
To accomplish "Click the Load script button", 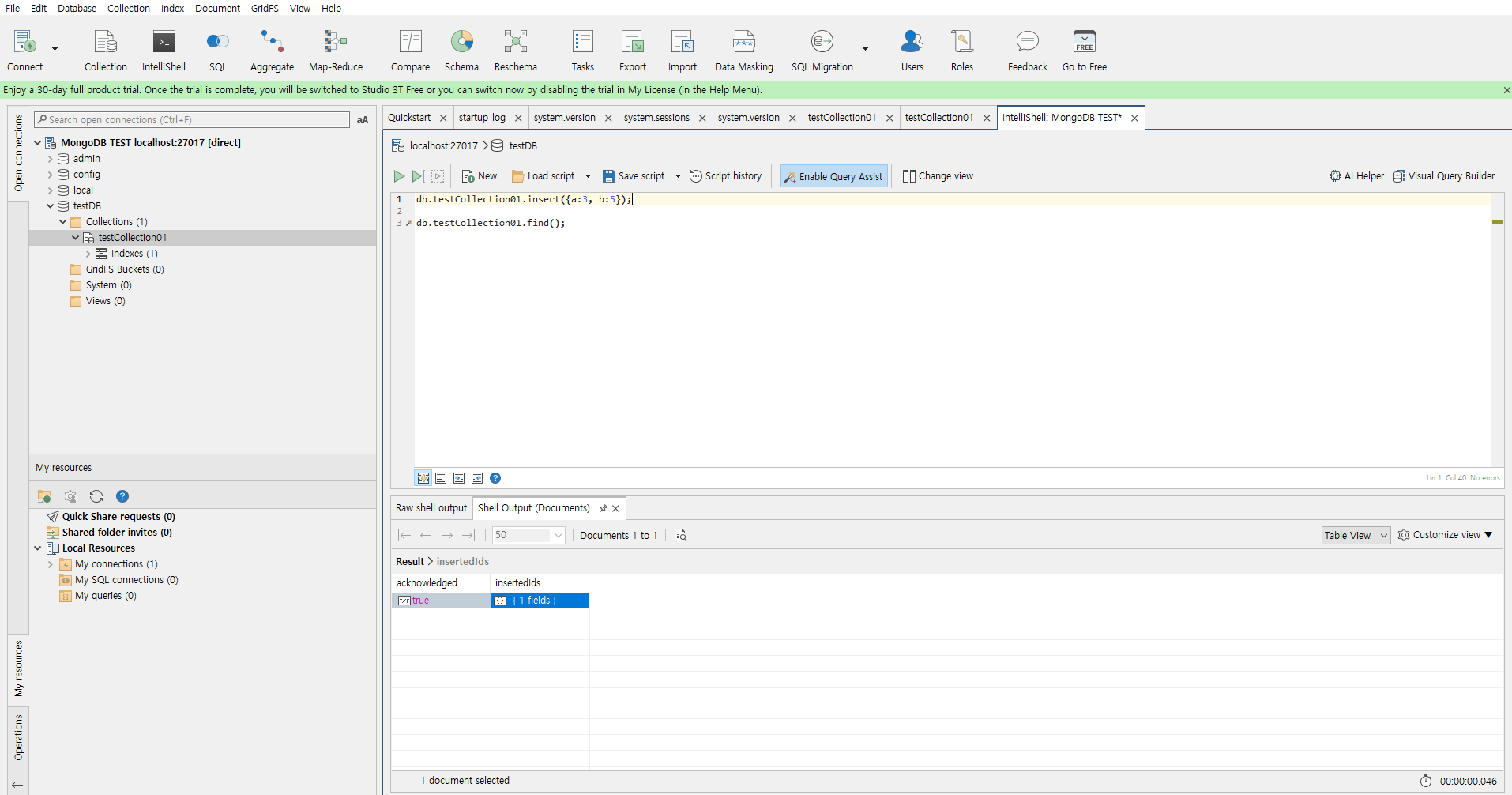I will pos(543,176).
